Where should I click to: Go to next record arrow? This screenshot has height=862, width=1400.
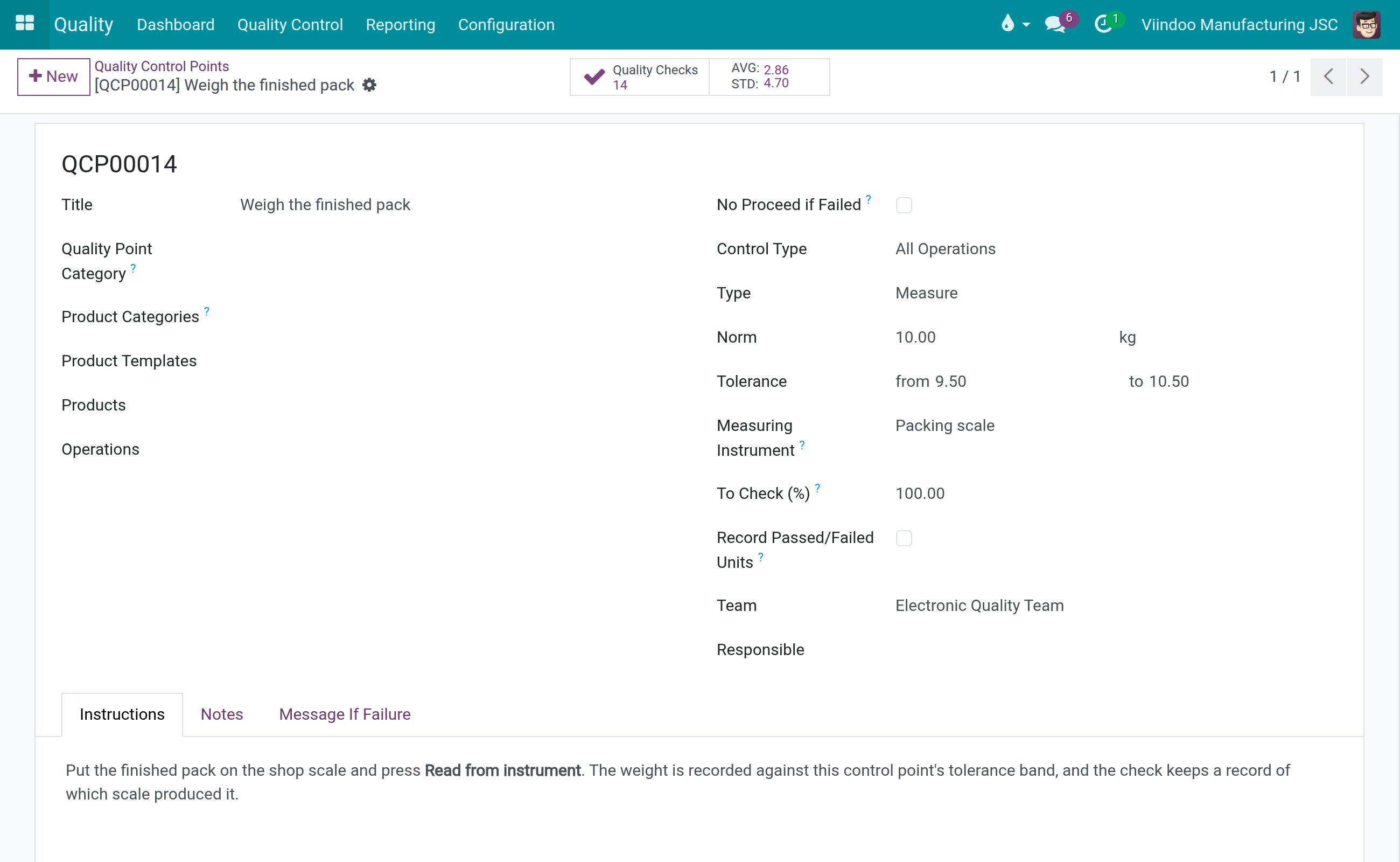(1364, 77)
